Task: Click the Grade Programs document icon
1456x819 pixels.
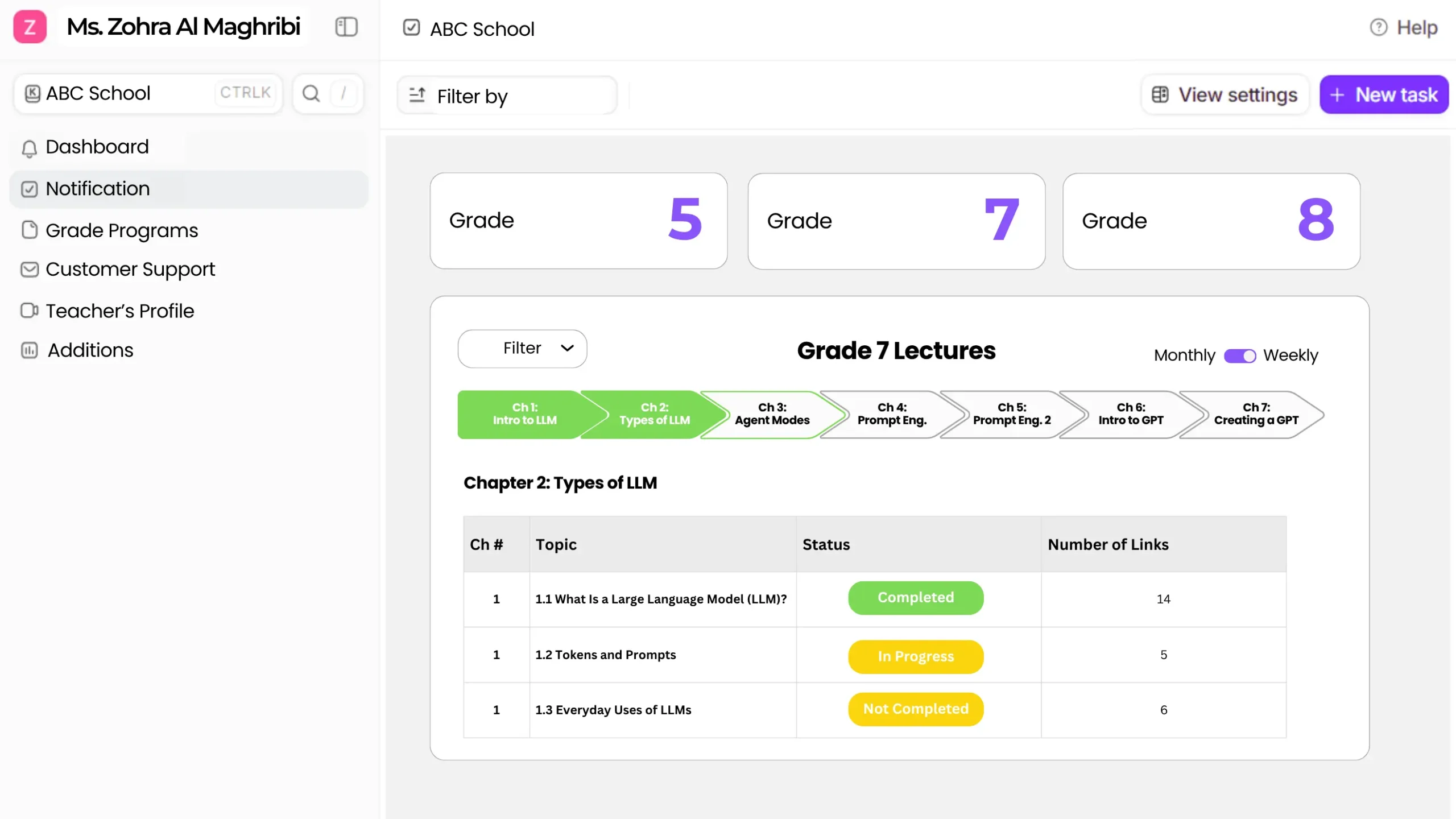Action: (x=29, y=230)
